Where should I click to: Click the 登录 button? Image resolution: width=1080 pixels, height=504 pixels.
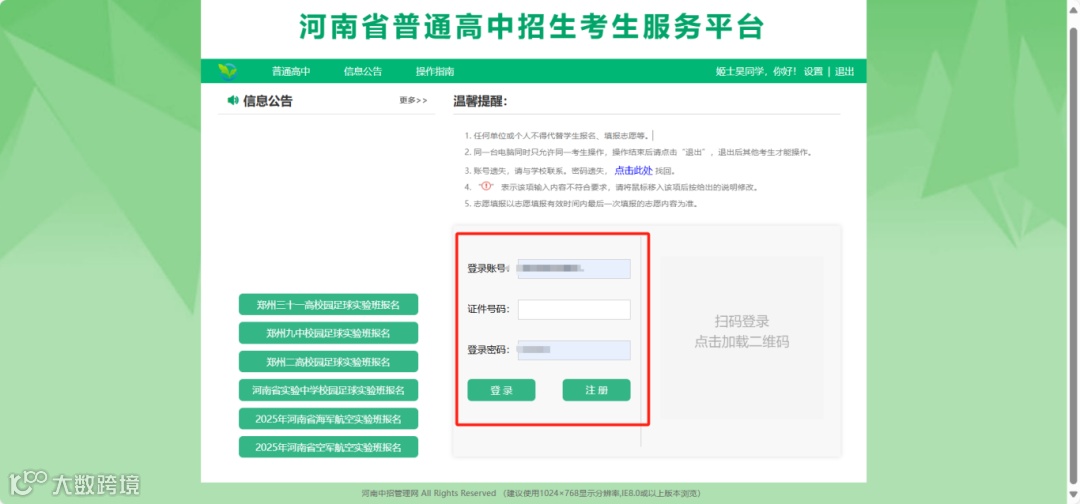click(x=501, y=390)
